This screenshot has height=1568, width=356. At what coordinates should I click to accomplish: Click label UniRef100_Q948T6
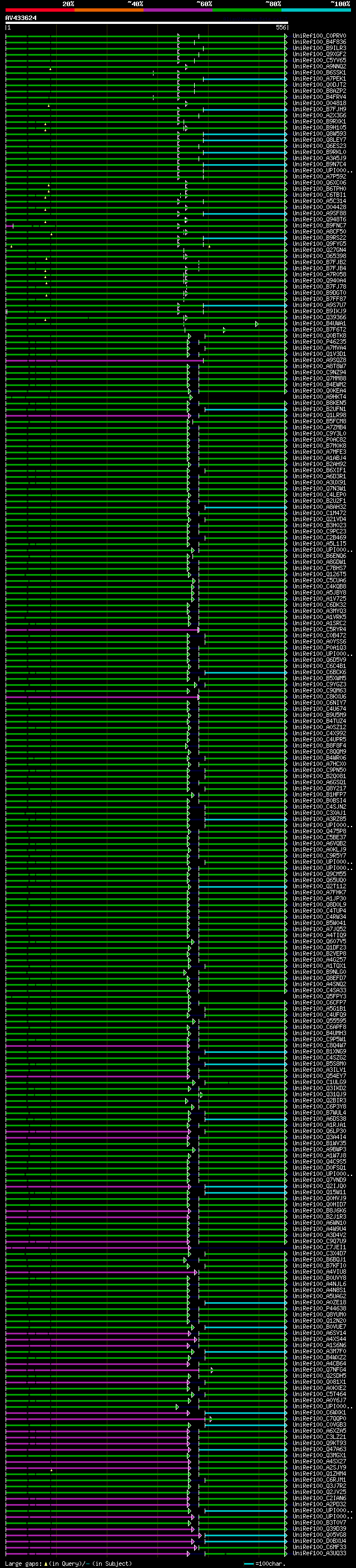(319, 219)
